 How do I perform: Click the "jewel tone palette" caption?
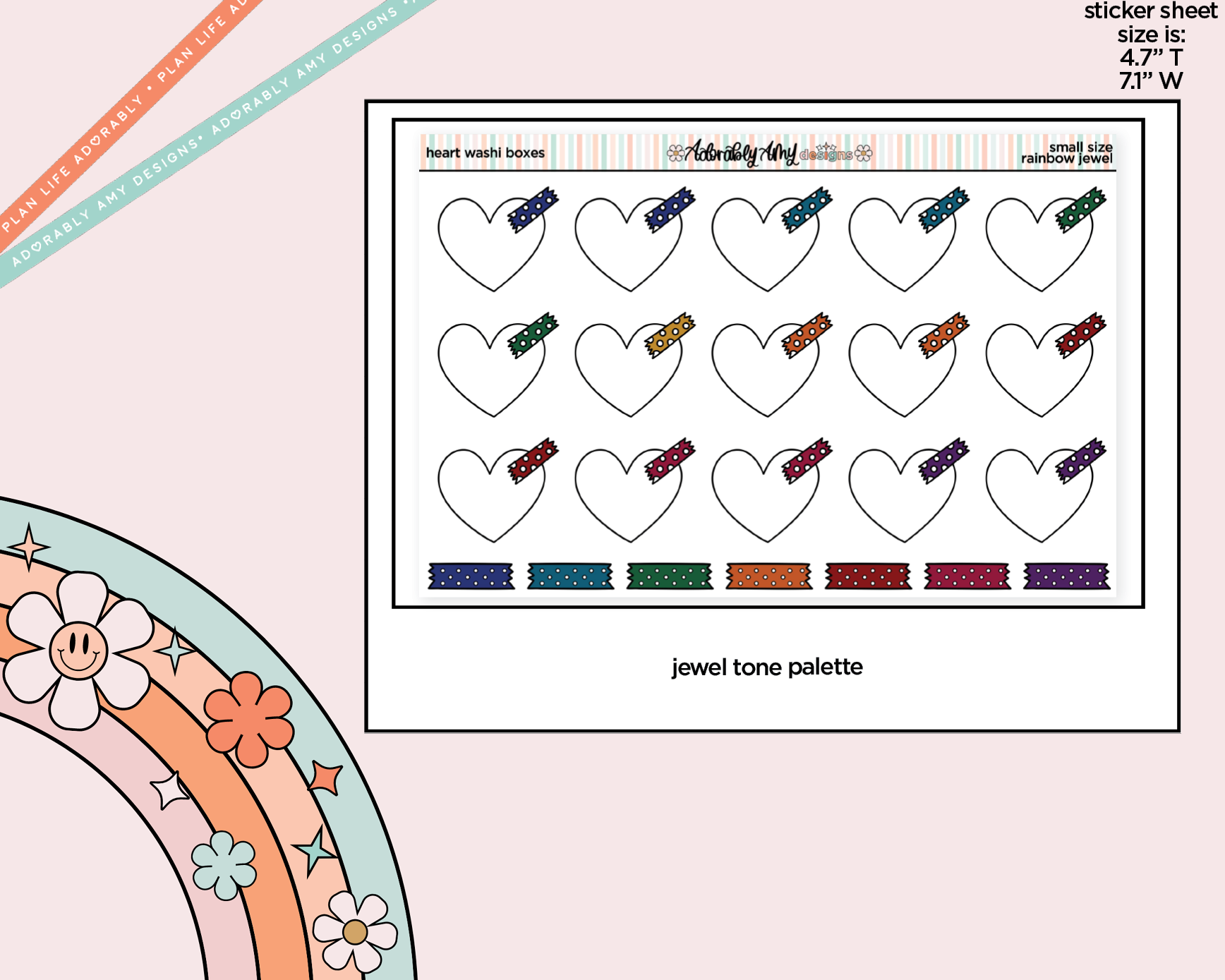coord(767,667)
